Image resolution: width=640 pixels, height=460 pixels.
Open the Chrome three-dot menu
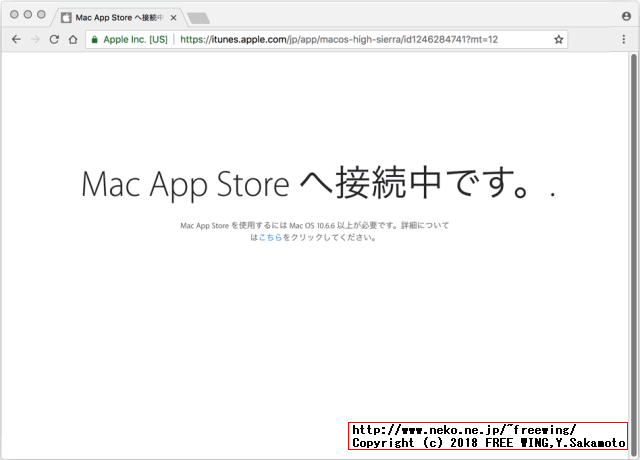[624, 39]
